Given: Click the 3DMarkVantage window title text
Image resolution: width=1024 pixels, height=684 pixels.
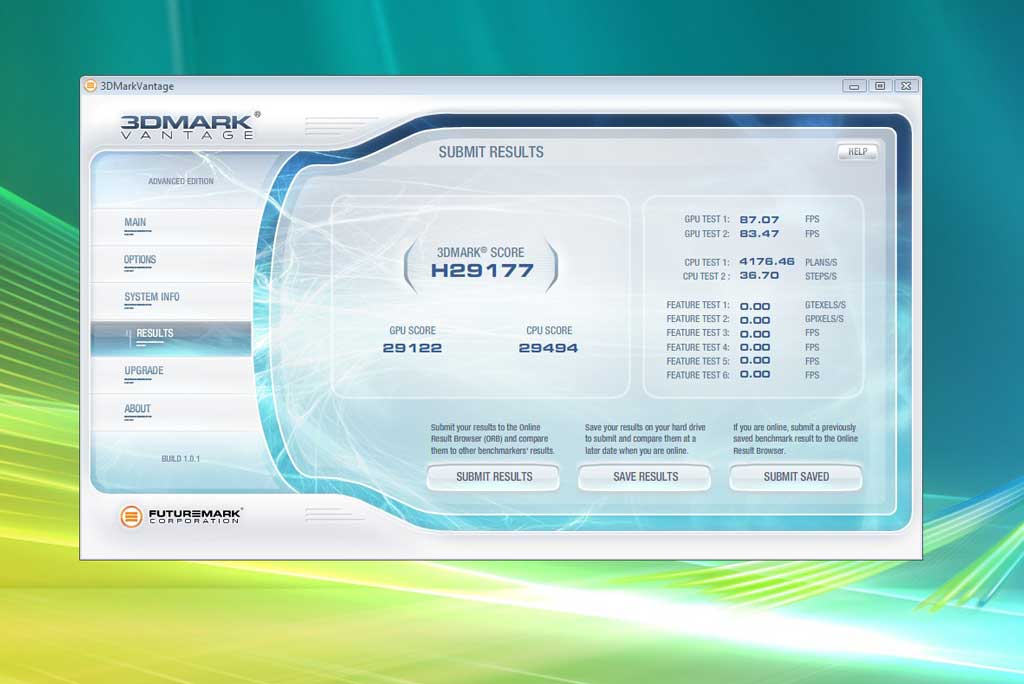Looking at the screenshot, I should click(137, 86).
